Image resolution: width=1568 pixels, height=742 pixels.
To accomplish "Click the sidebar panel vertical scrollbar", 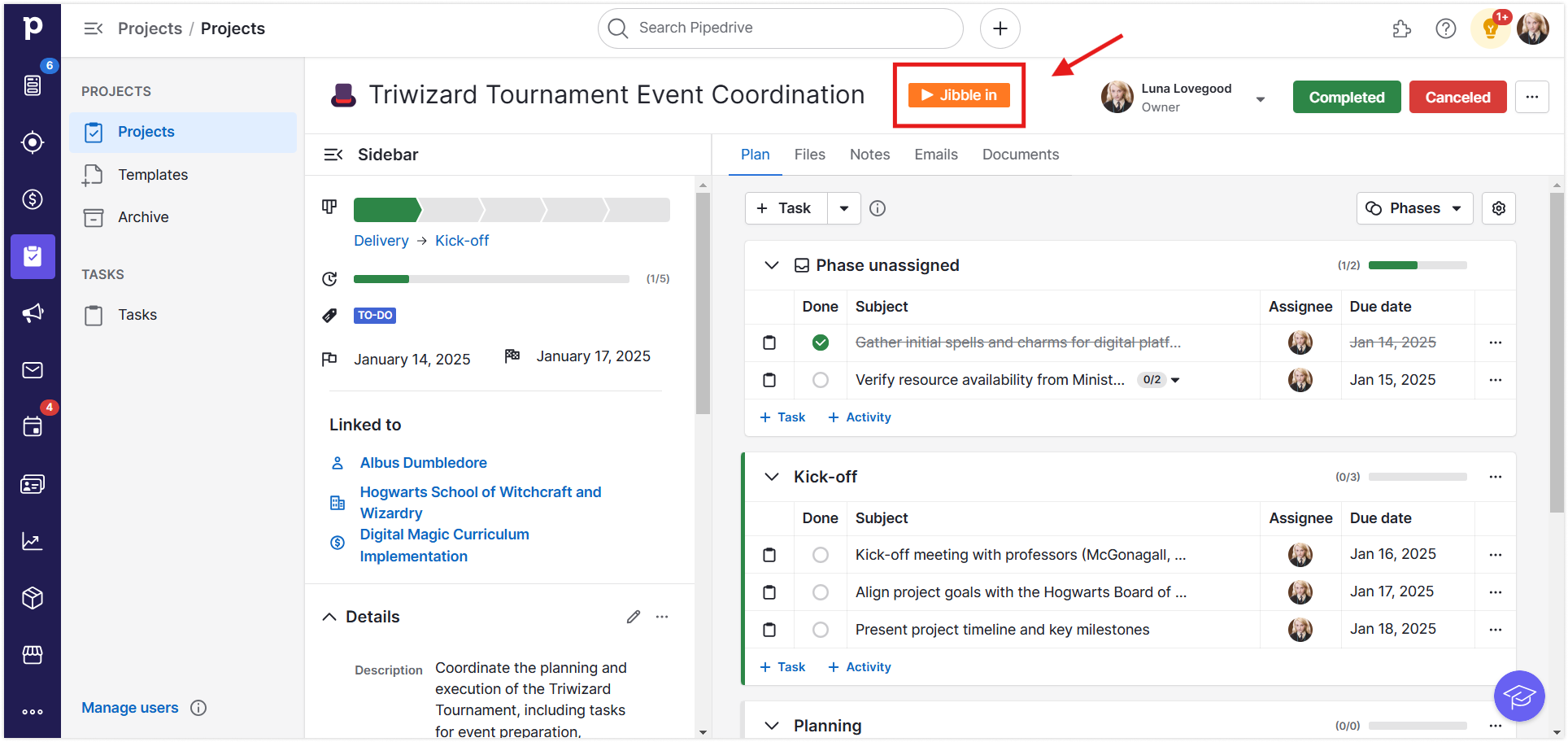I will click(x=703, y=303).
